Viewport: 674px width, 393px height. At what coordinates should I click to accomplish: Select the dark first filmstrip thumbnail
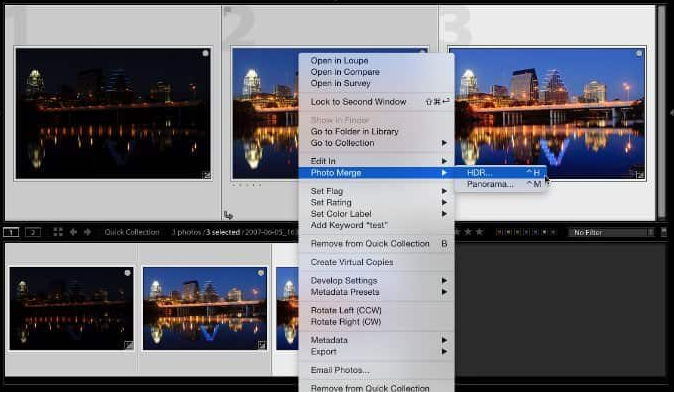71,309
